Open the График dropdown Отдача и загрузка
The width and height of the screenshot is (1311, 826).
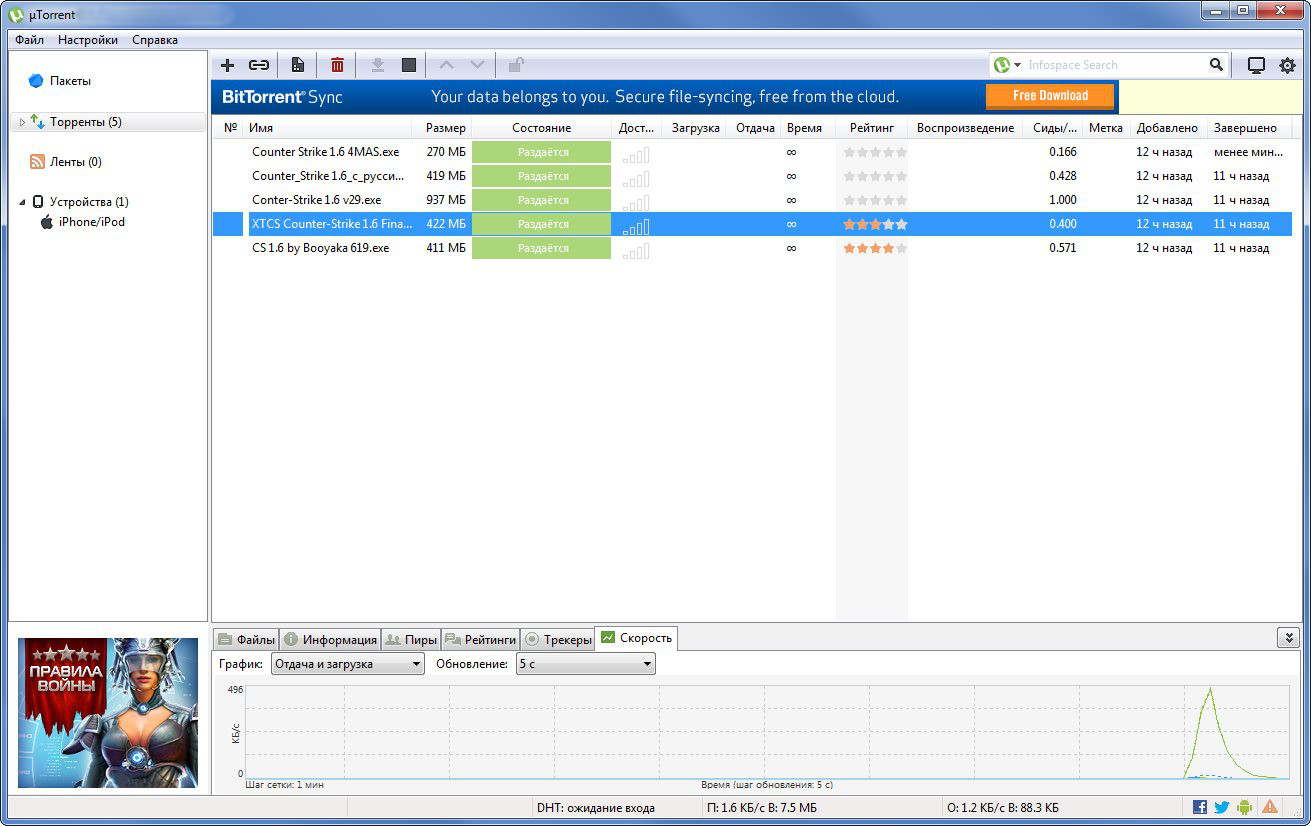click(346, 664)
